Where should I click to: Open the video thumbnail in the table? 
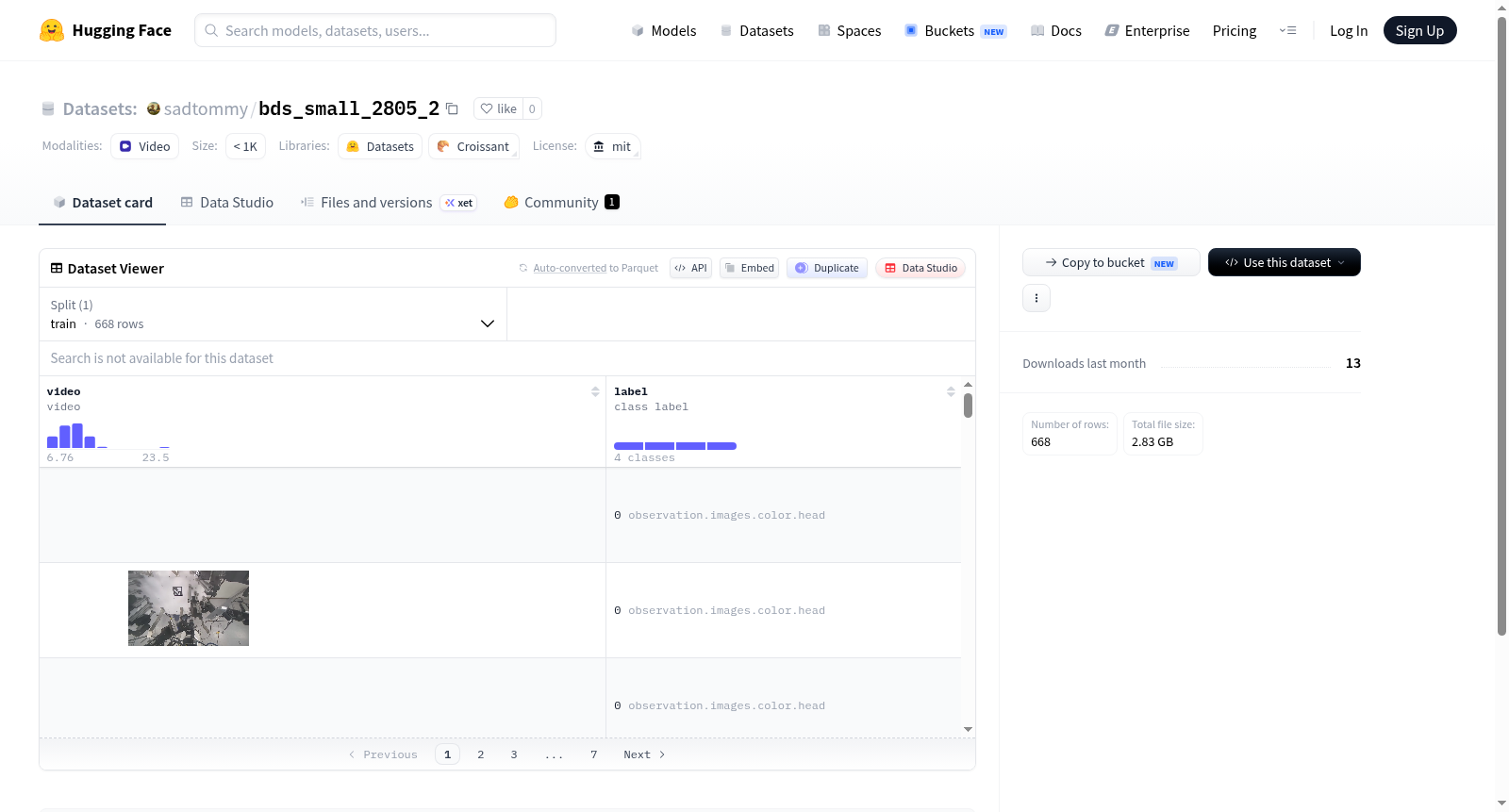click(x=189, y=608)
